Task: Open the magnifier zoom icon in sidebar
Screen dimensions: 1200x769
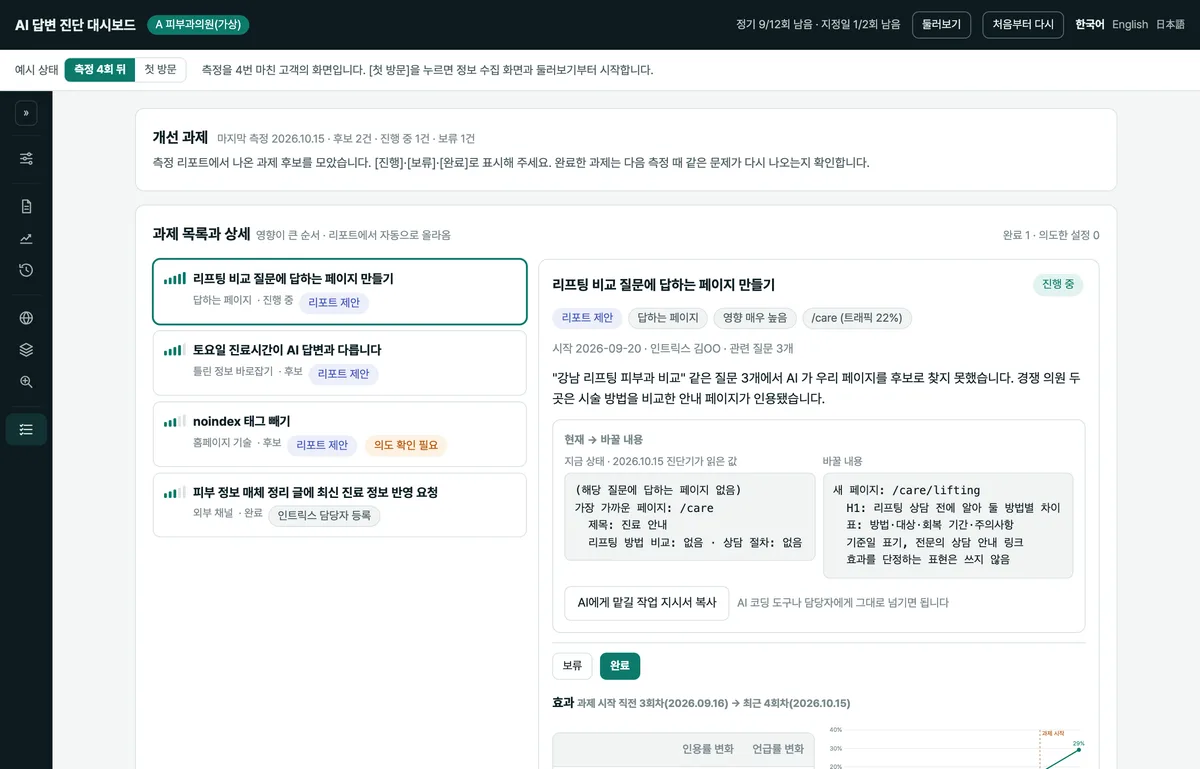Action: (26, 382)
